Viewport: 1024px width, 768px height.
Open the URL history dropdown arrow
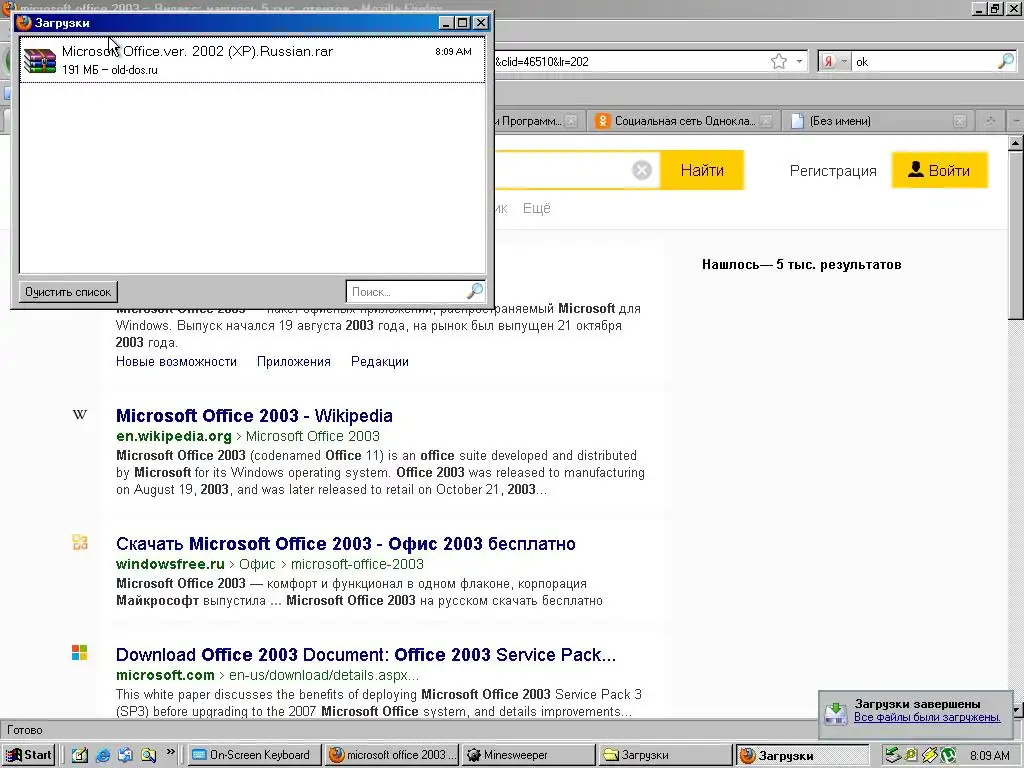(799, 61)
